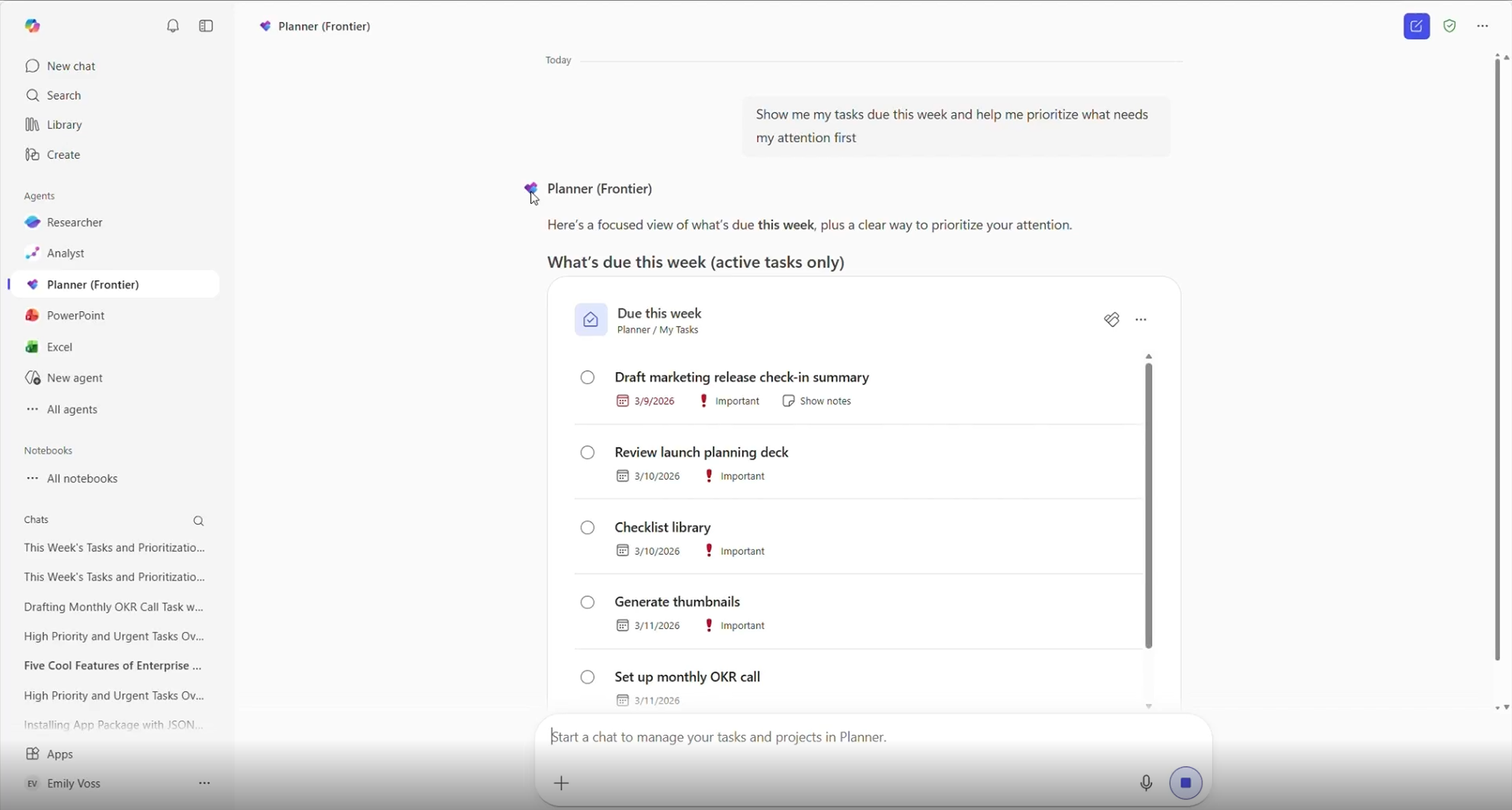
Task: Open the Create section
Action: click(x=53, y=155)
